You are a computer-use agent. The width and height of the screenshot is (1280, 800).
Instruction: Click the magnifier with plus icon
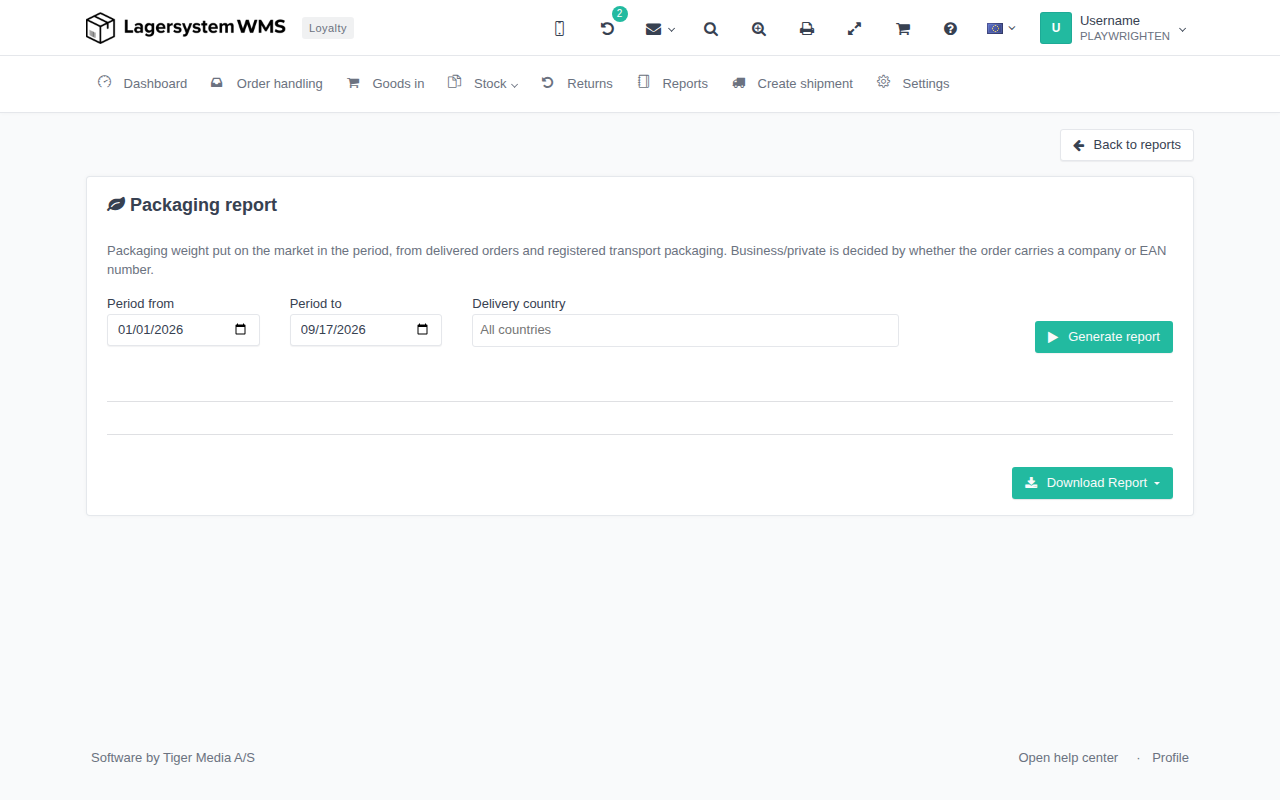(x=759, y=29)
